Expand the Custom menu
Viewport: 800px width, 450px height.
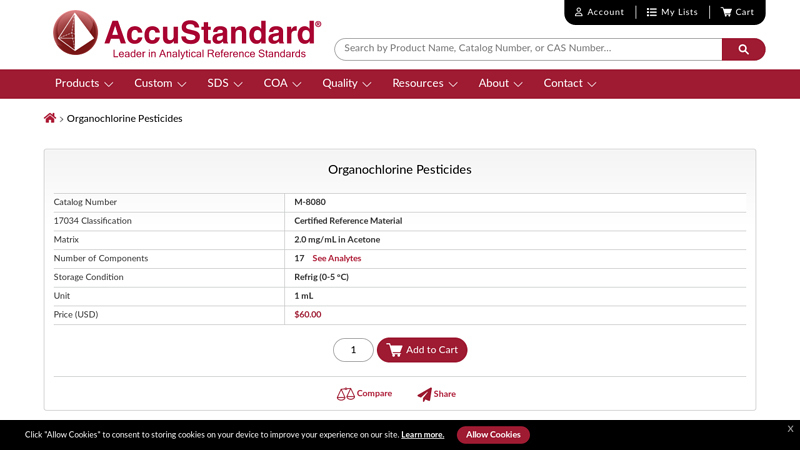160,83
